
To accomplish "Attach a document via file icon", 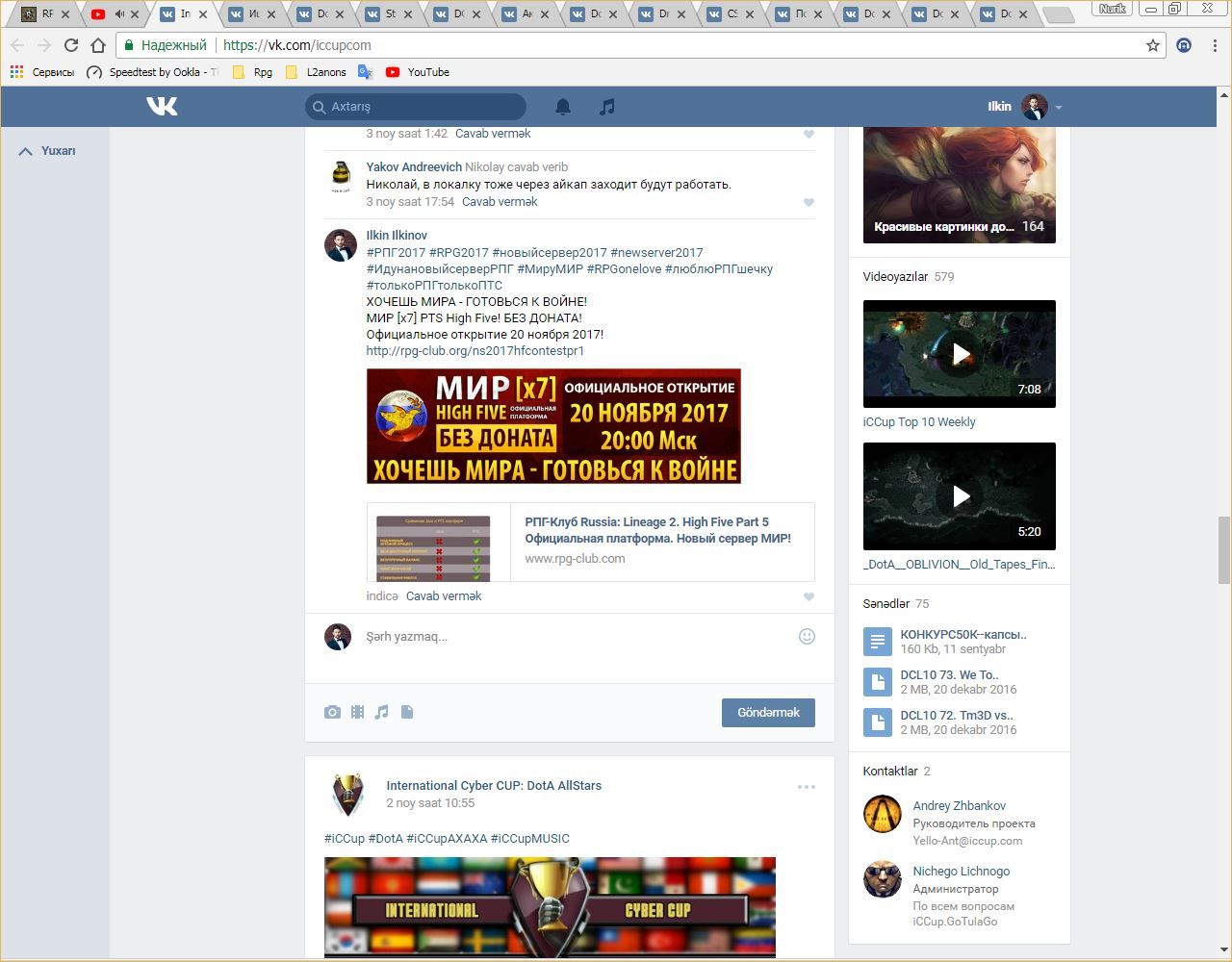I will pos(407,712).
